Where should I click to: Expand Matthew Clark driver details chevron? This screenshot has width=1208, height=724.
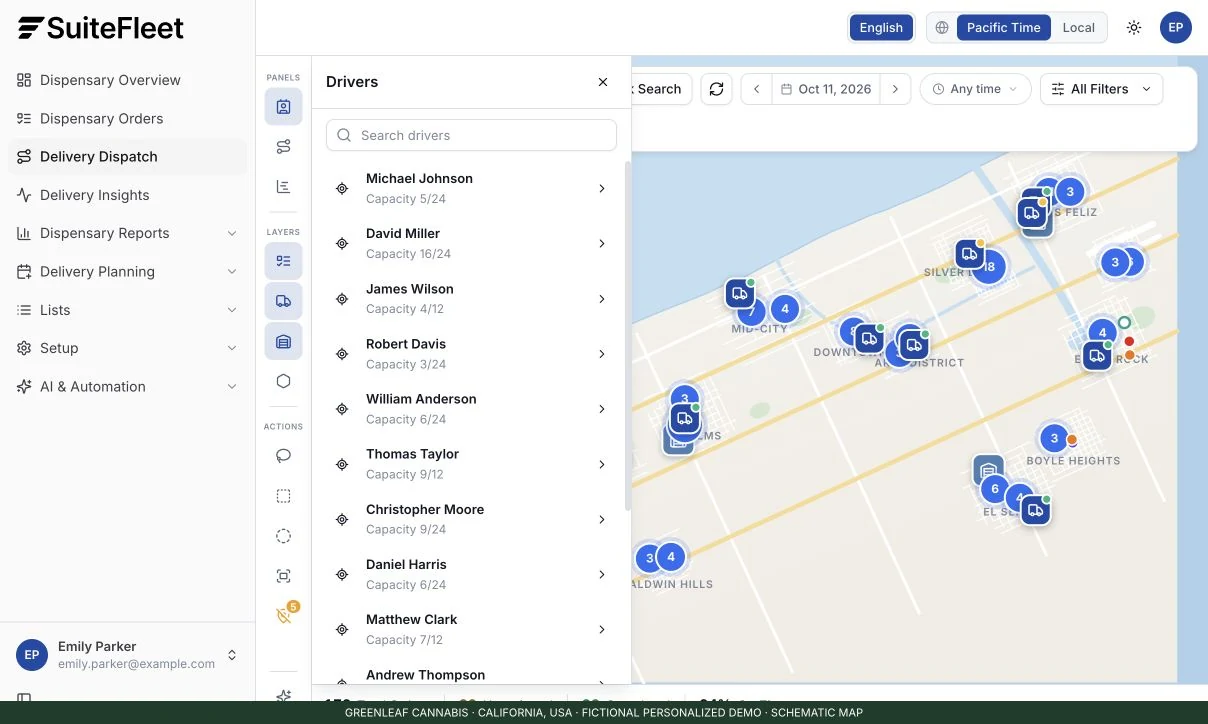coord(602,629)
